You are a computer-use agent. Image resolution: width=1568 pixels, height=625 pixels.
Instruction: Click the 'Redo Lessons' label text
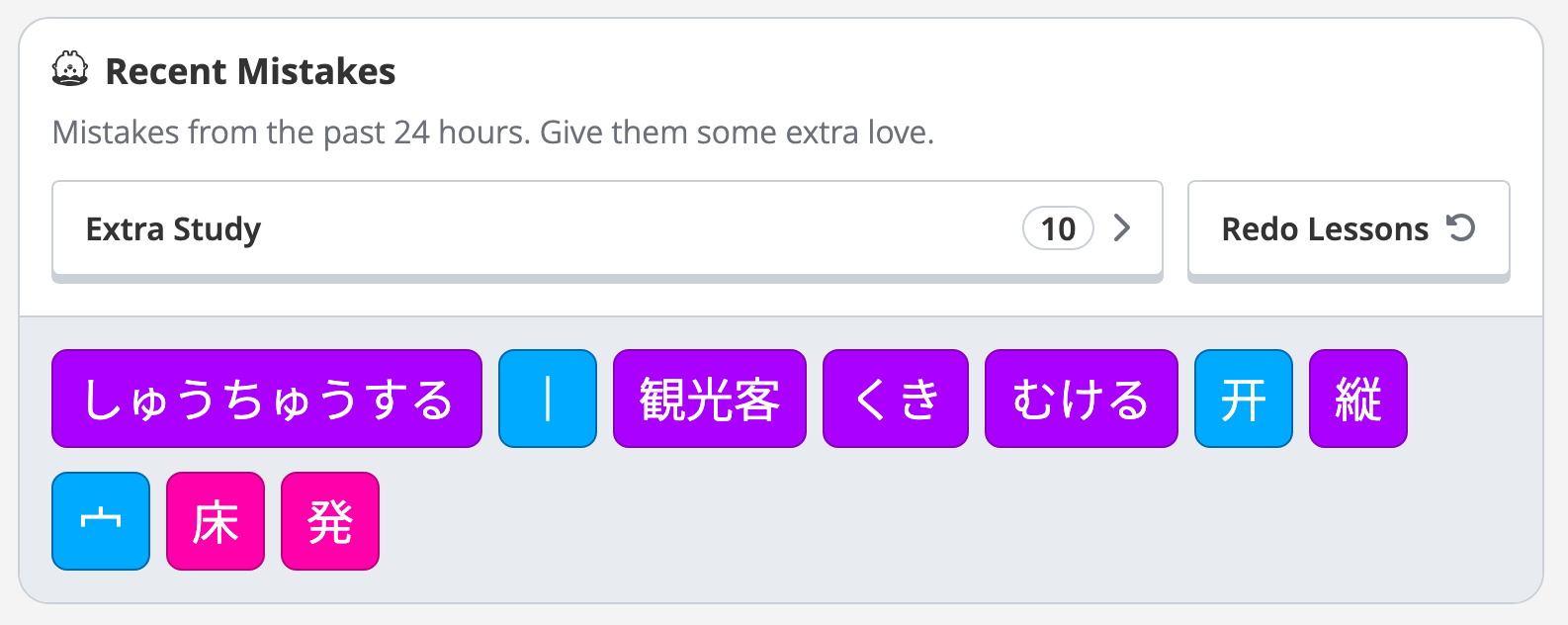coord(1325,229)
